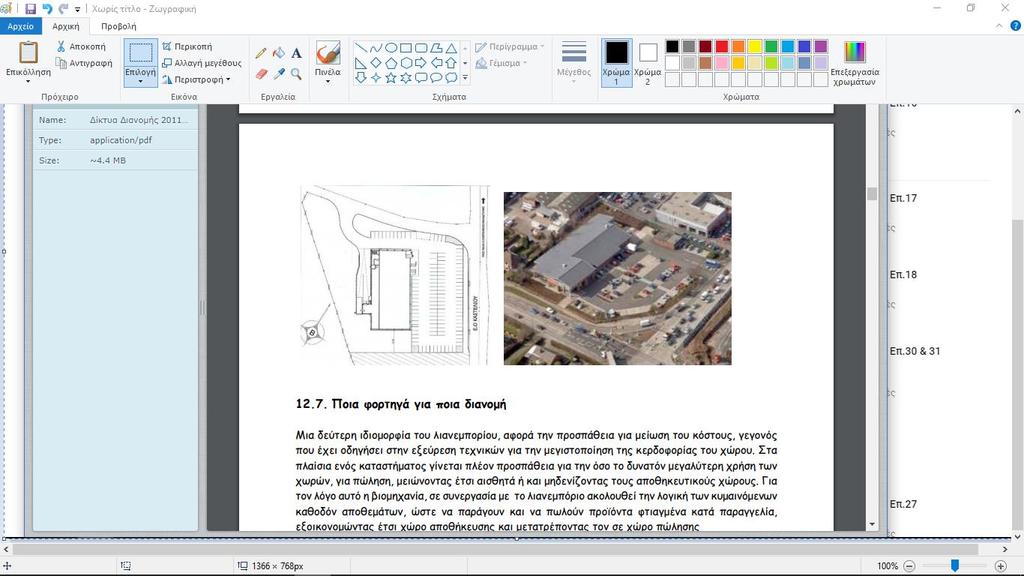Viewport: 1024px width, 576px height.
Task: Switch to the Αρχική tab
Action: [x=66, y=26]
